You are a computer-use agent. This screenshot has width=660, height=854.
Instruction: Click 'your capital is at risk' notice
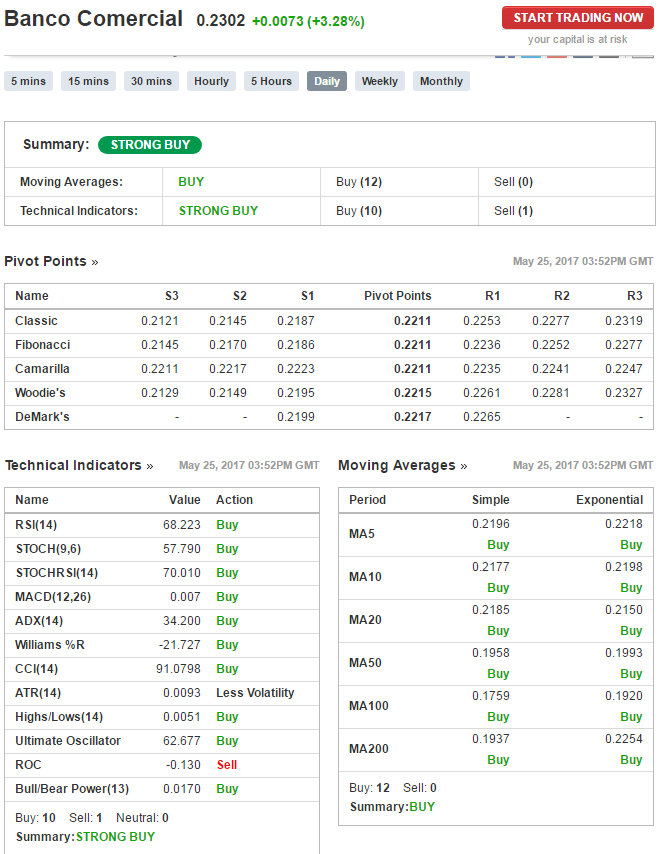coord(577,39)
